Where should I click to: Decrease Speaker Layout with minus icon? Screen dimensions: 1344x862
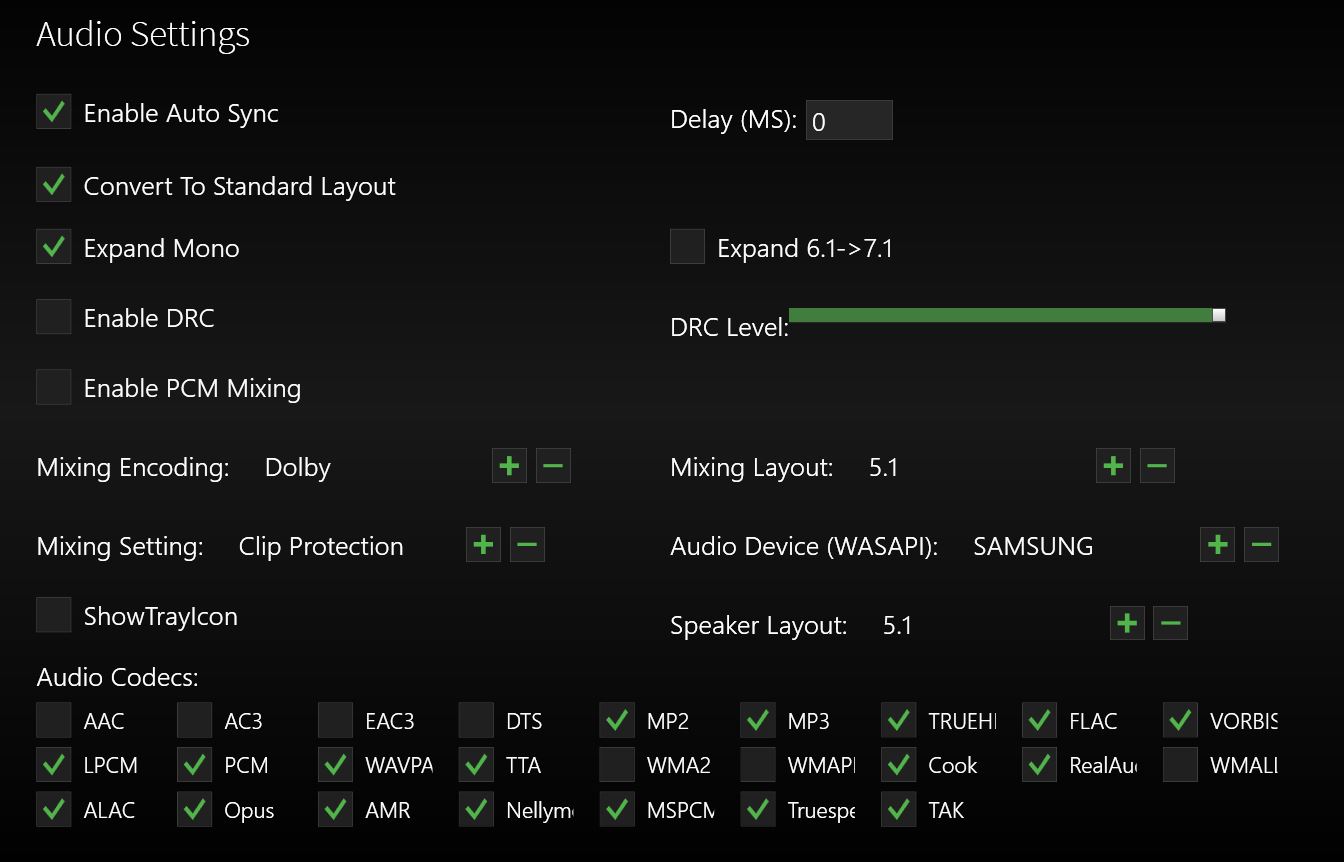point(1170,623)
